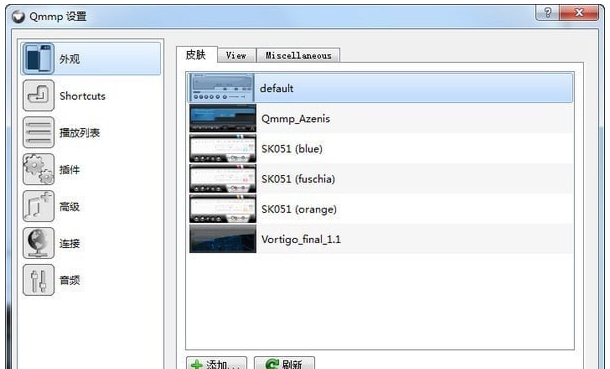The width and height of the screenshot is (610, 369).
Task: Select the Qmmp_Azenis skin thumbnail
Action: (x=223, y=118)
